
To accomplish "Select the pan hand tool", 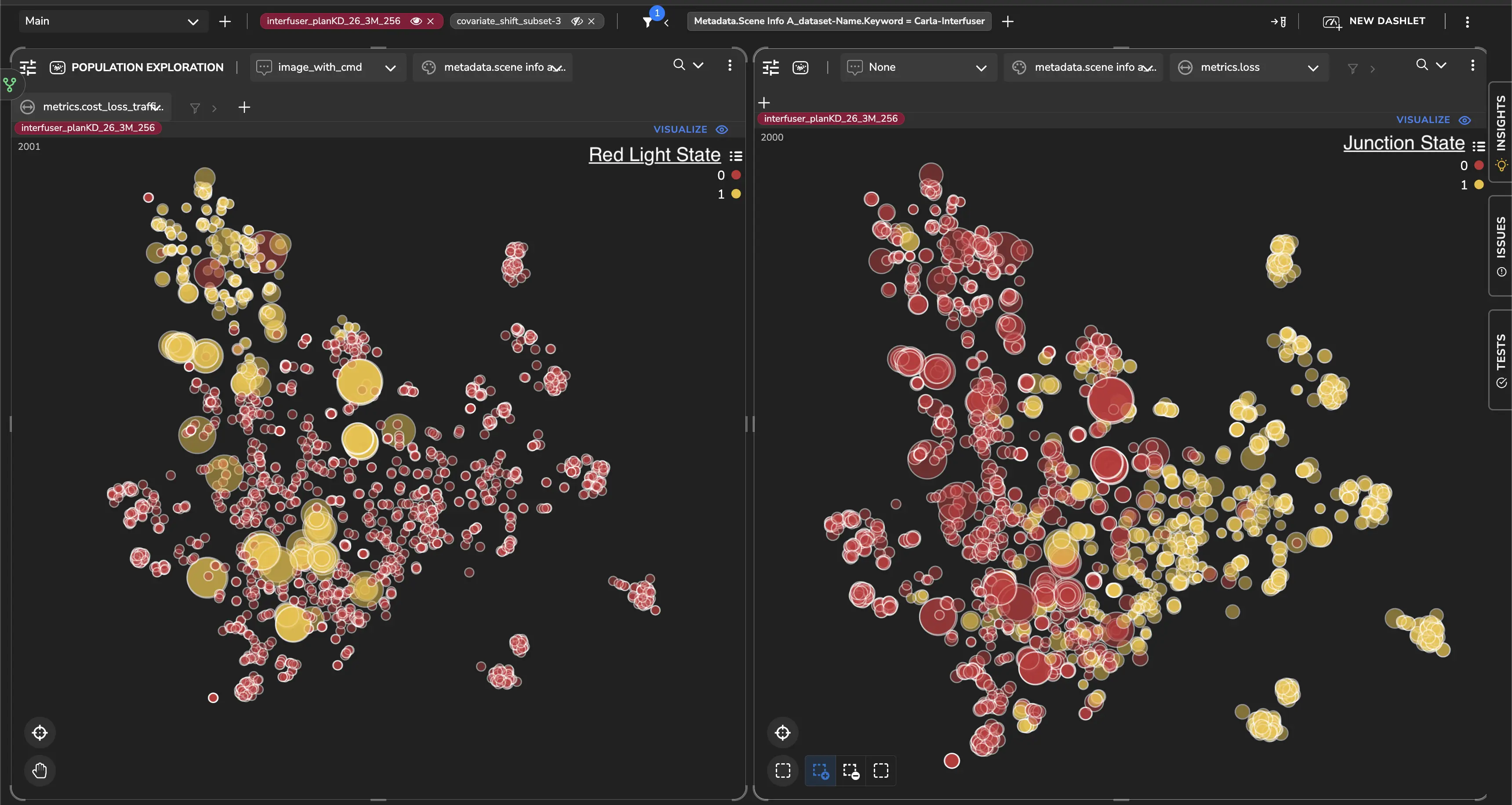I will pos(39,770).
